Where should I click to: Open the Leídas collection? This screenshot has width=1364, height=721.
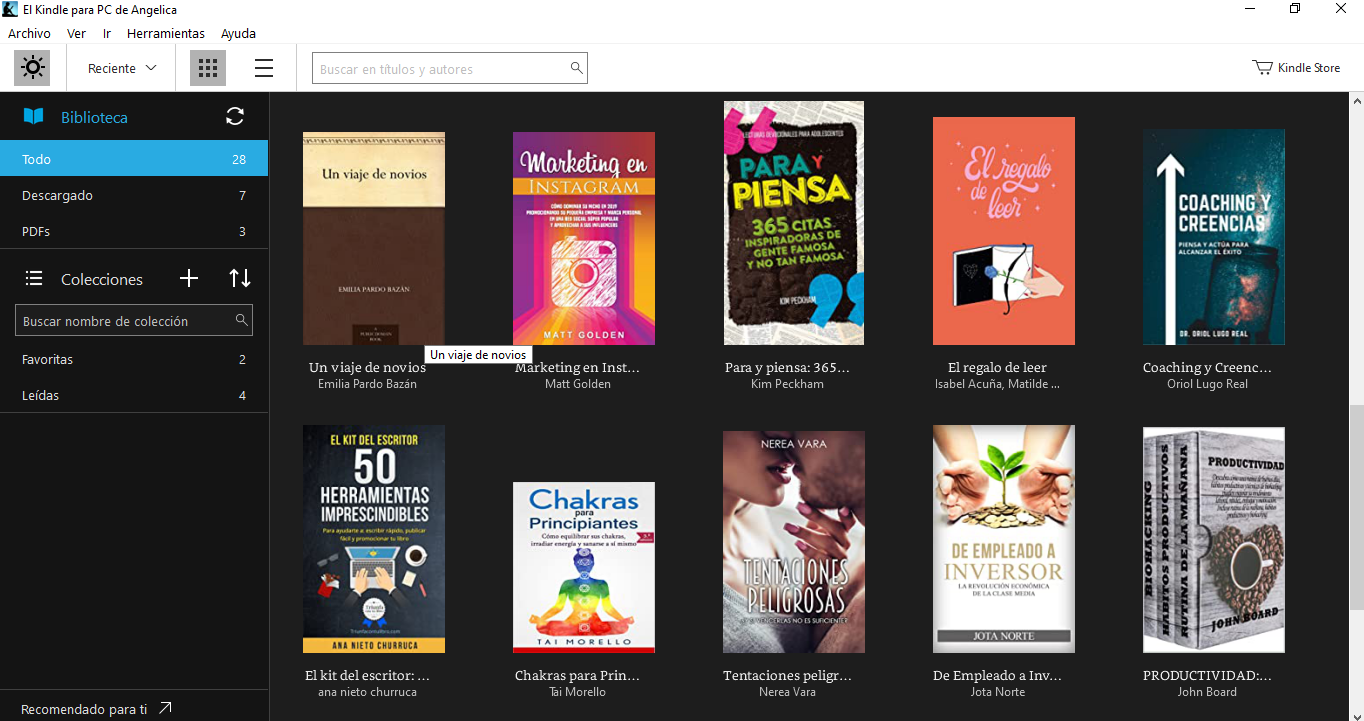pyautogui.click(x=134, y=395)
